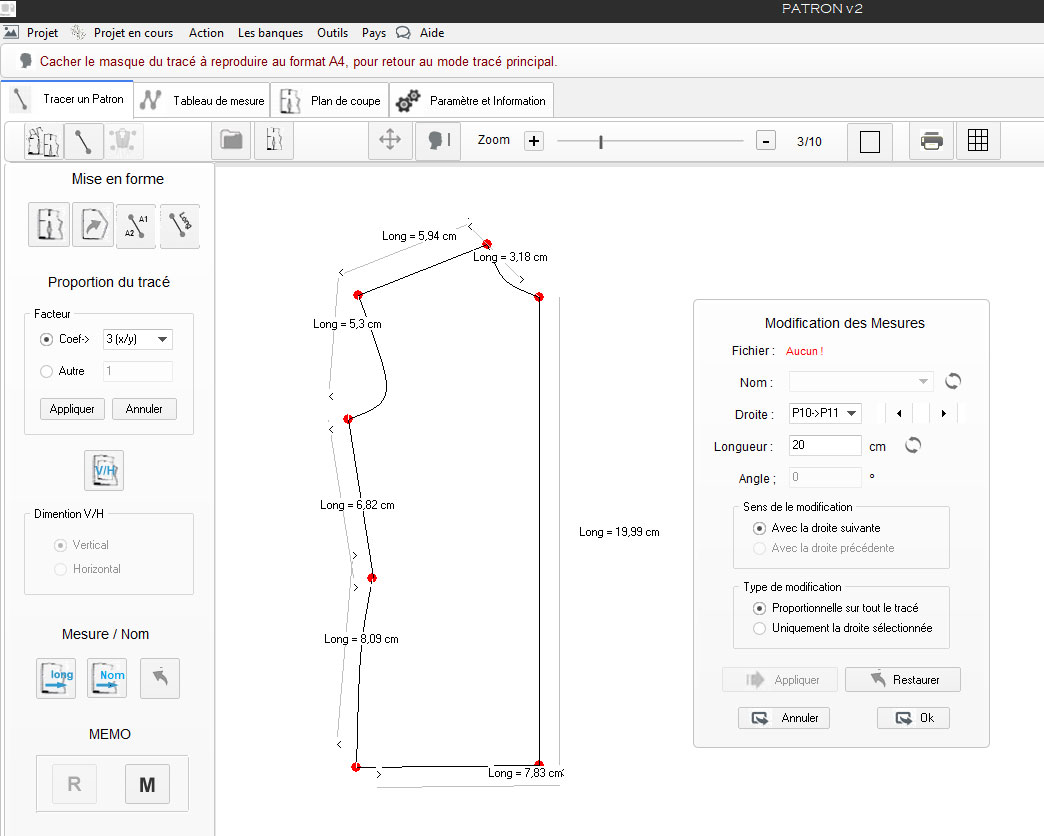Select 'Uniquement la droite sélectionnée' option
This screenshot has width=1044, height=836.
[x=760, y=628]
